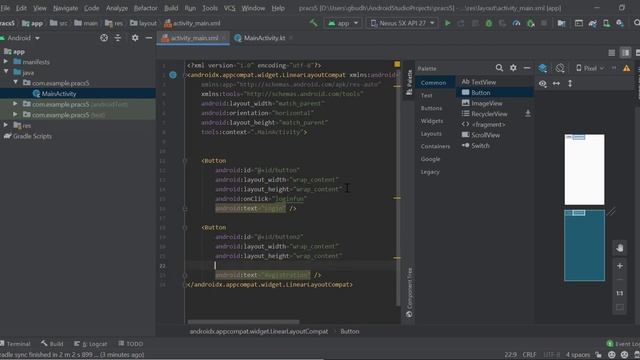Open the Logcat tool window
The height and width of the screenshot is (360, 640).
pyautogui.click(x=91, y=344)
